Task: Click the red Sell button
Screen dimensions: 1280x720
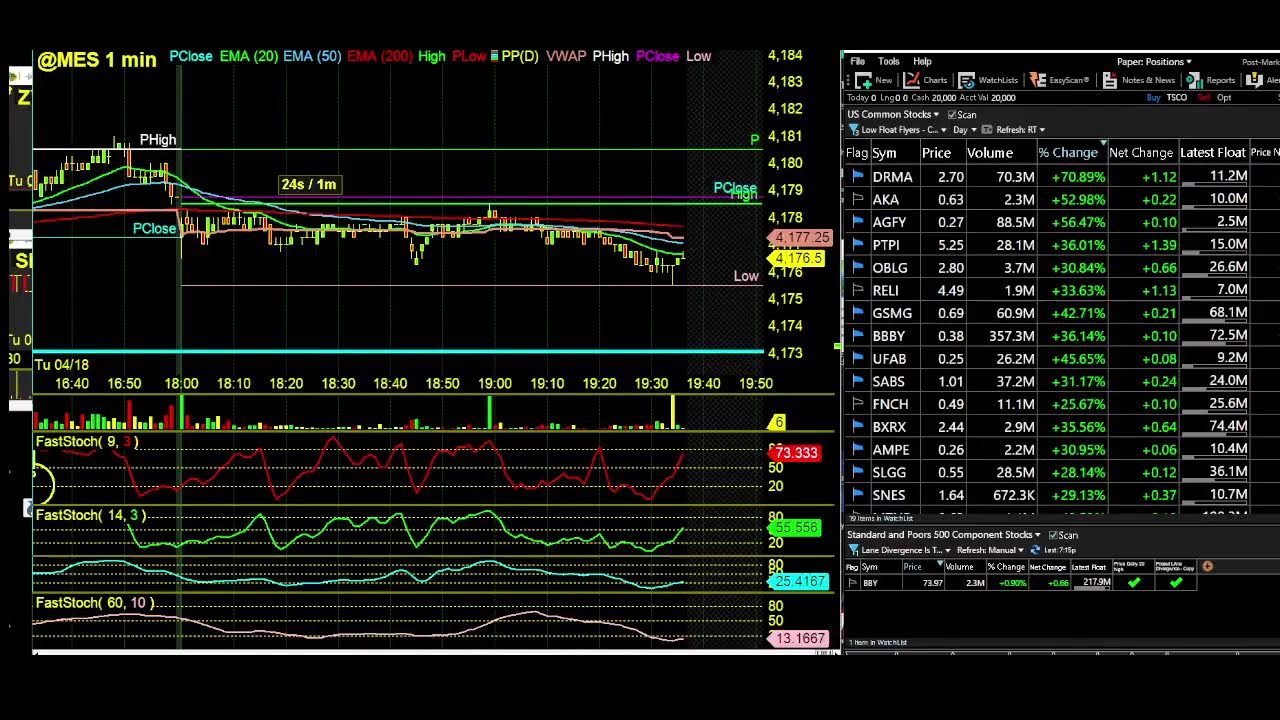Action: point(1203,98)
